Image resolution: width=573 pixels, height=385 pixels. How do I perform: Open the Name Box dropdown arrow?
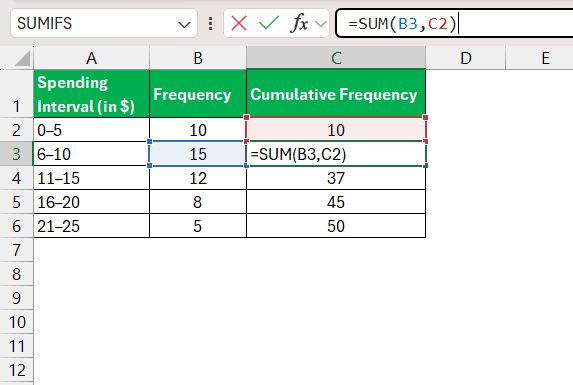coord(184,24)
